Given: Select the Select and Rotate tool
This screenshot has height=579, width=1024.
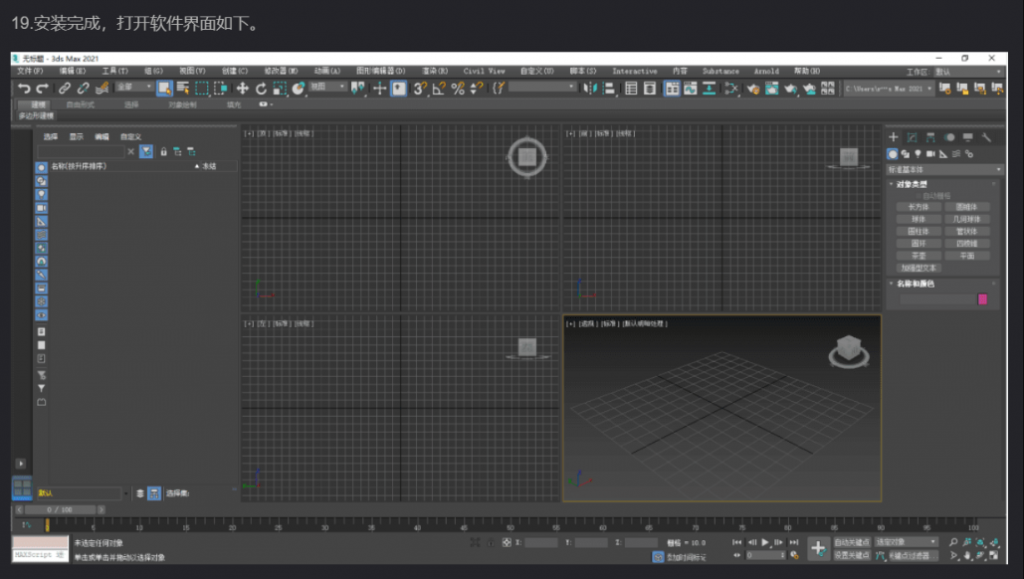Looking at the screenshot, I should coord(261,89).
